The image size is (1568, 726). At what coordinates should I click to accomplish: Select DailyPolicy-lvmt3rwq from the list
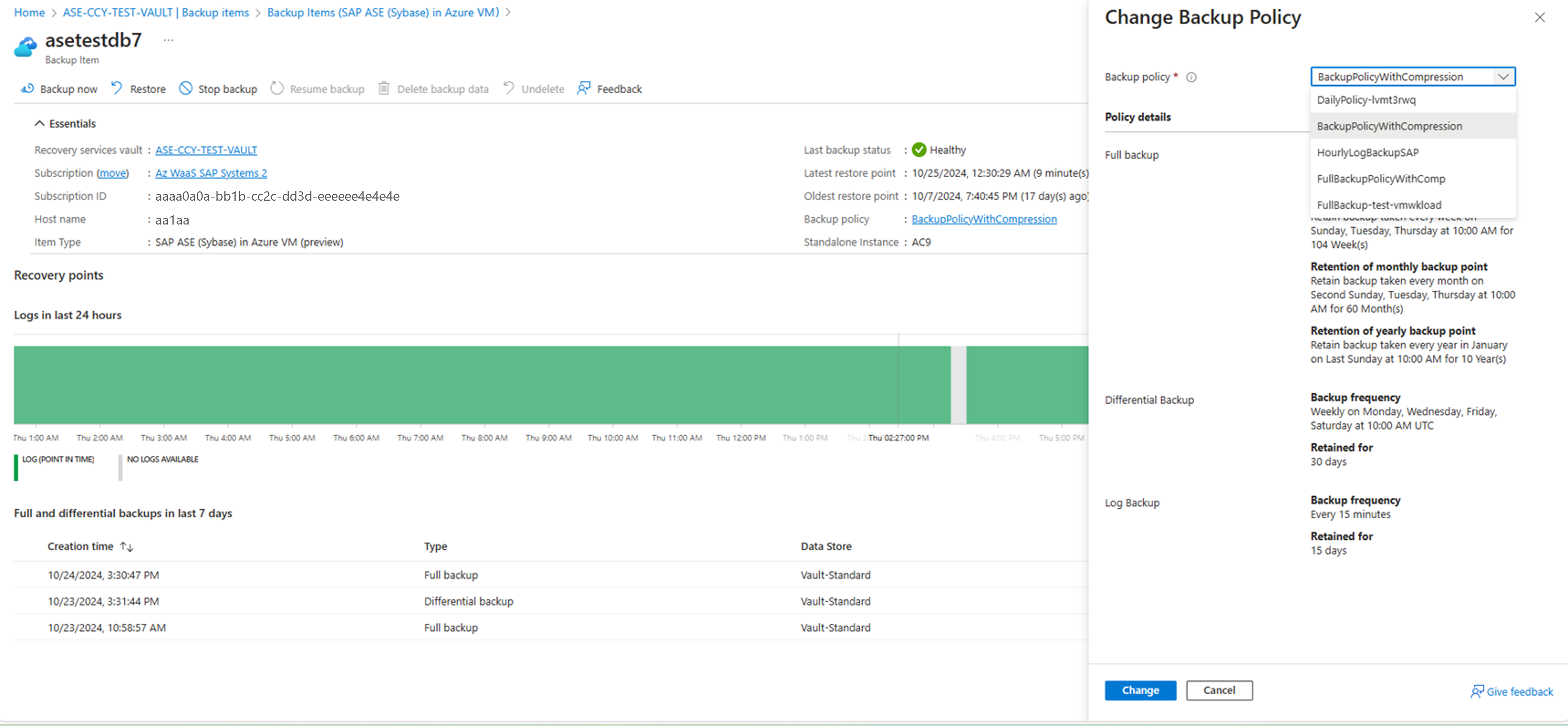click(1366, 100)
